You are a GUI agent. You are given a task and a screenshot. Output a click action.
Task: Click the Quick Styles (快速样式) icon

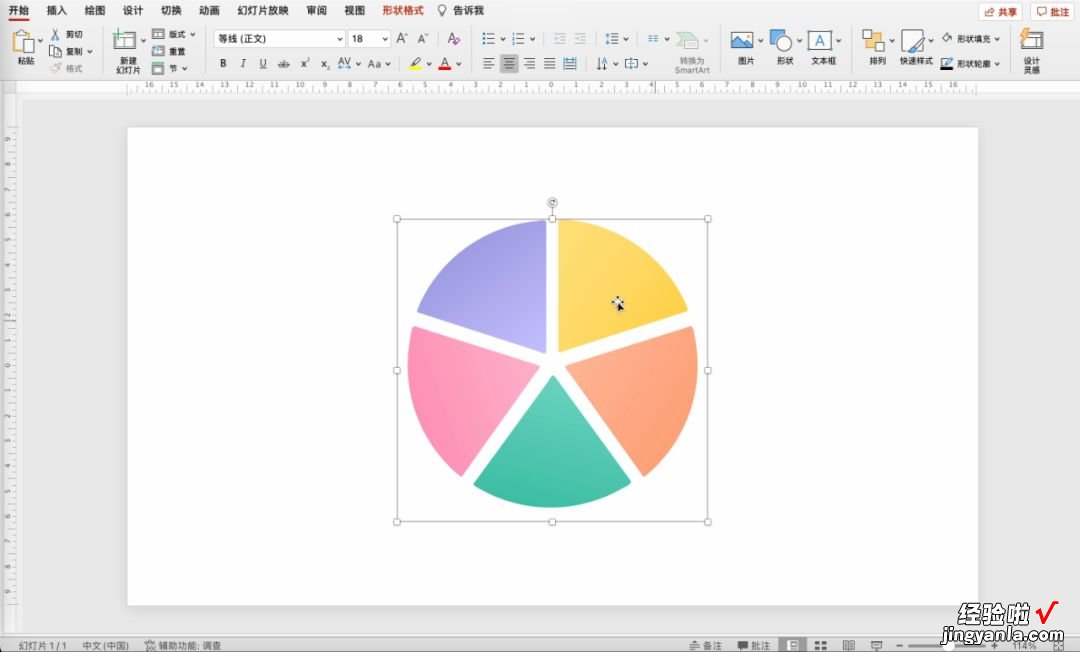click(x=913, y=41)
